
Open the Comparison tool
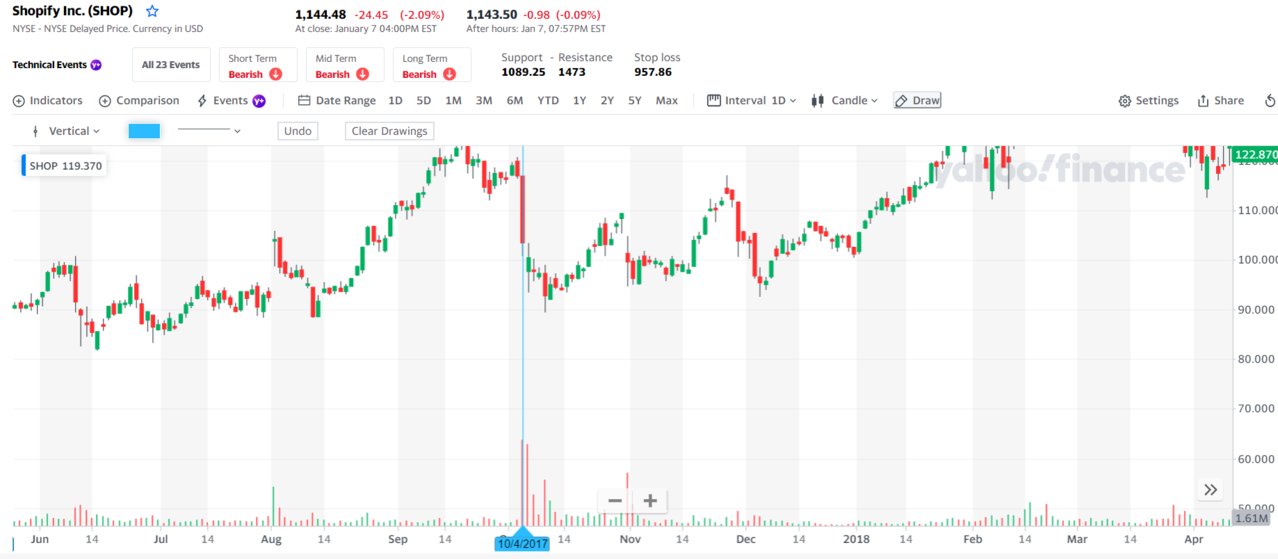point(139,101)
